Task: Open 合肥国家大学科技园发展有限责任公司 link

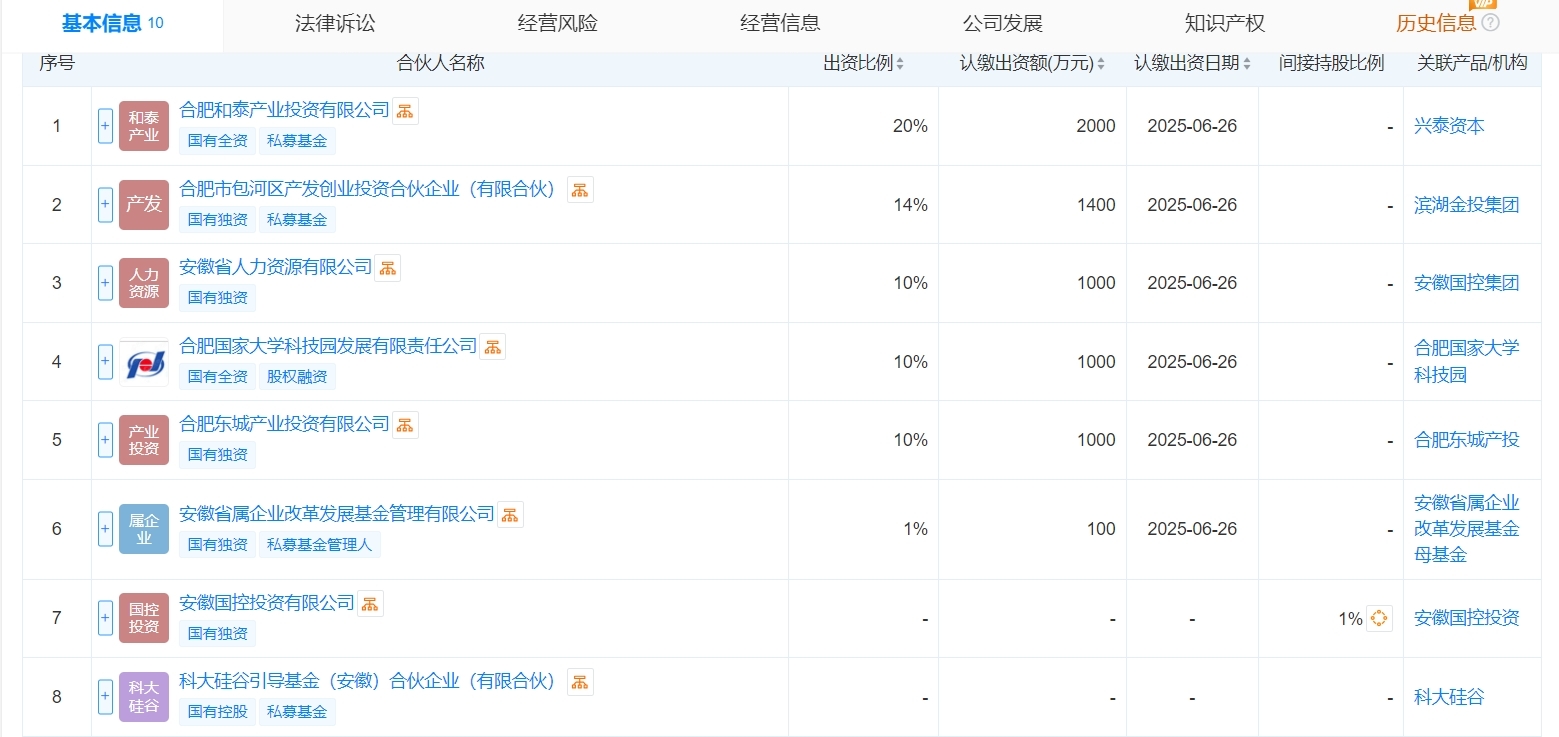Action: 328,346
